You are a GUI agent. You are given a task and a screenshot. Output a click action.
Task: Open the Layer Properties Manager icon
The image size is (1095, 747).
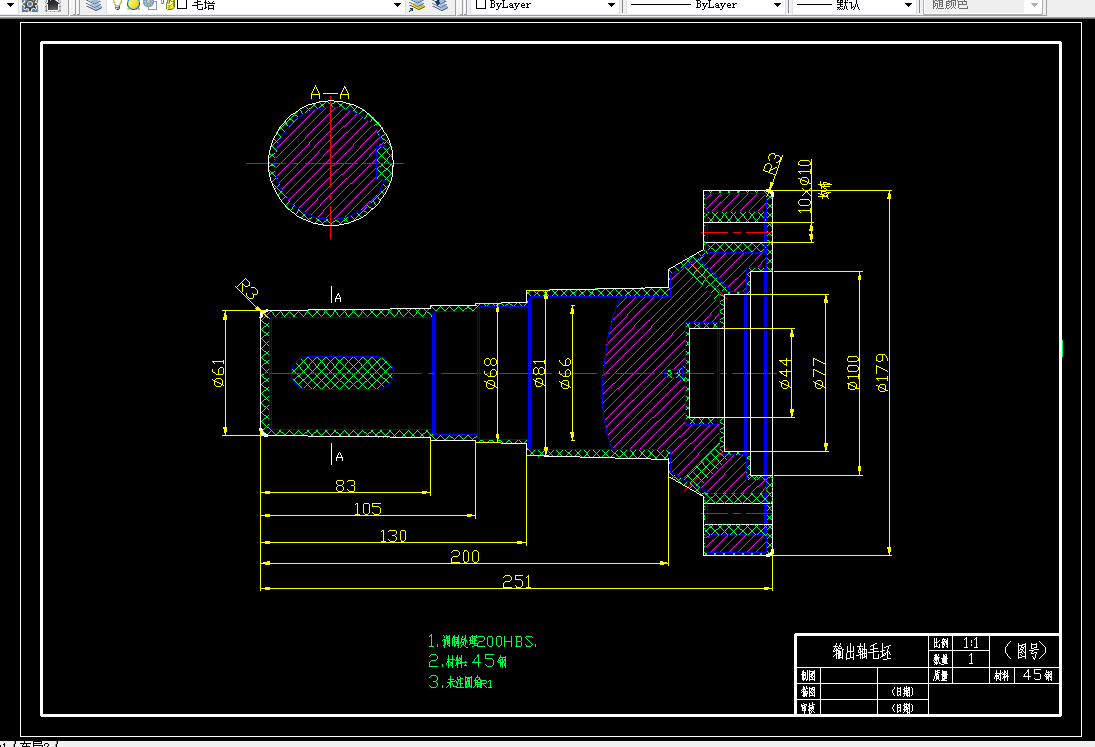point(94,5)
